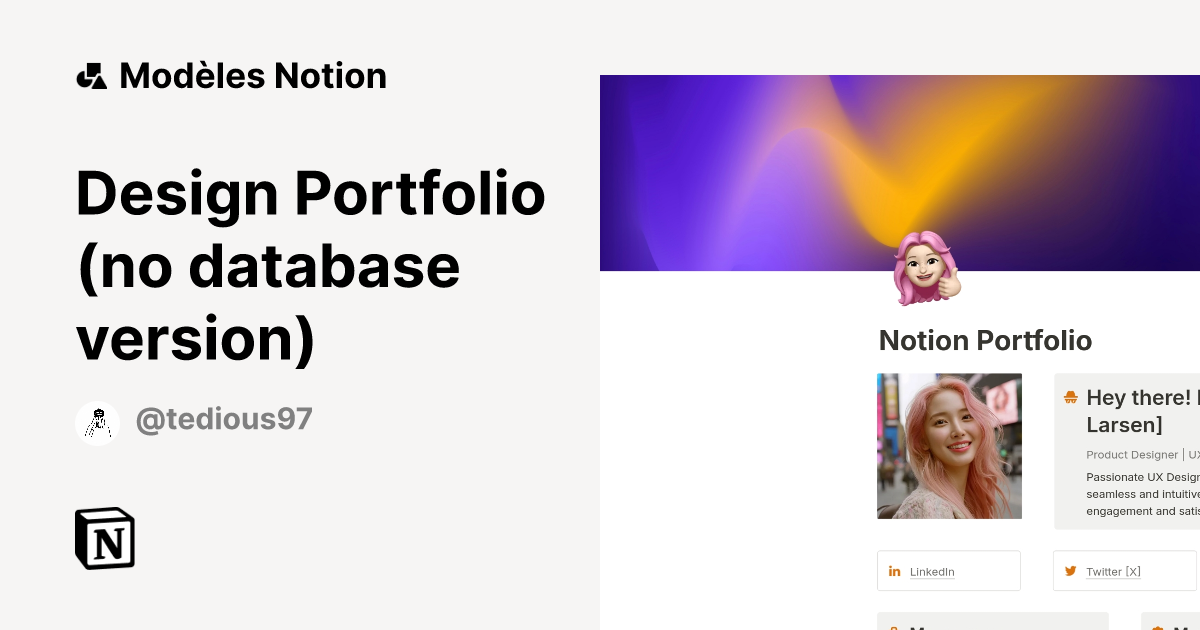The image size is (1200, 630).
Task: Open the Twitter [X] link
Action: (x=1114, y=571)
